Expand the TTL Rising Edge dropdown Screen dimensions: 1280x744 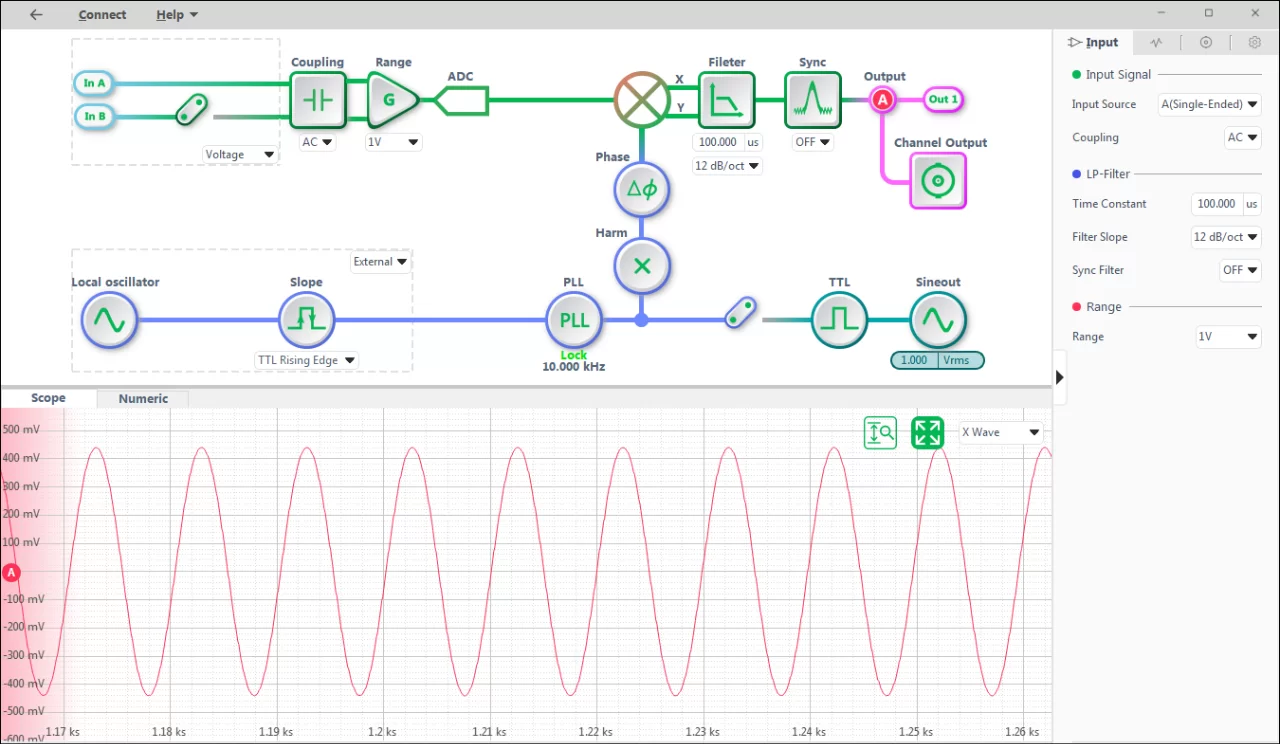pos(307,360)
